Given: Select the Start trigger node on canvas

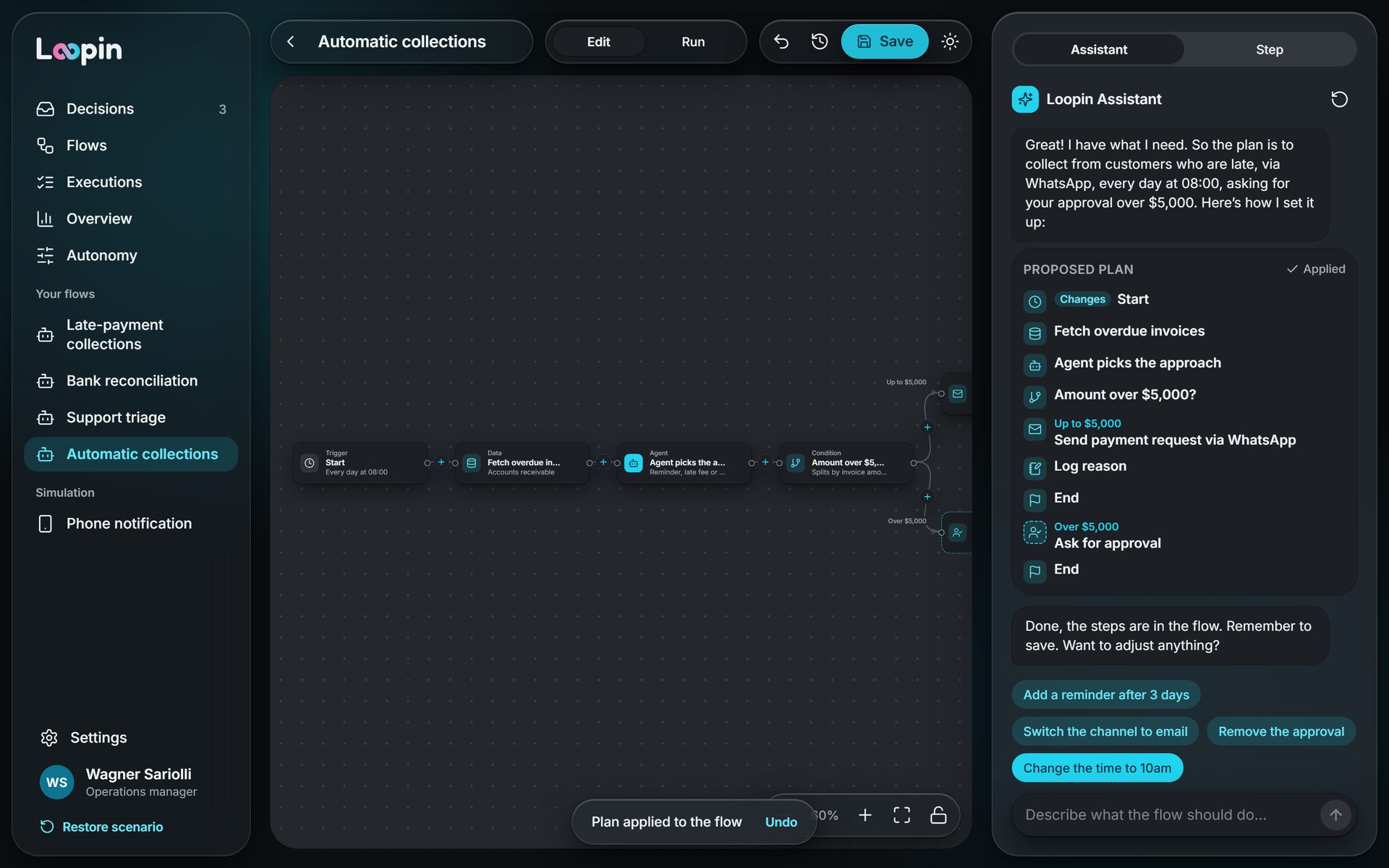Looking at the screenshot, I should point(360,463).
